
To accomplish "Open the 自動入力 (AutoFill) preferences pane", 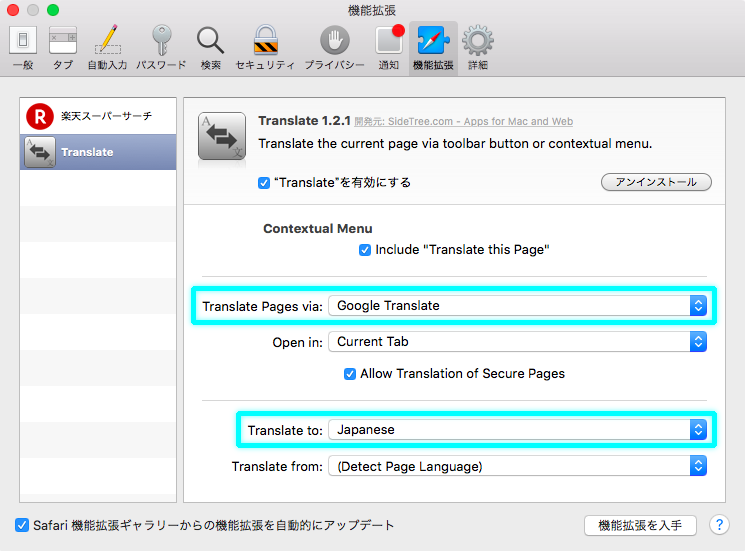I will tap(107, 48).
